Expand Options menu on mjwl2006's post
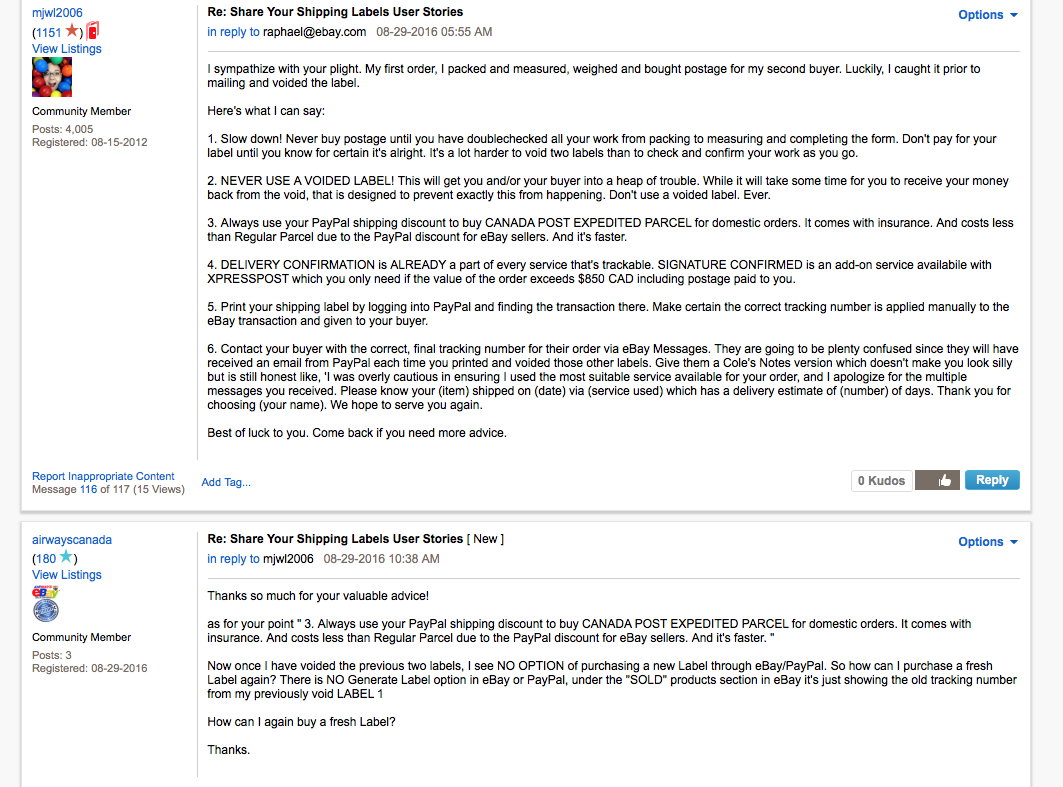This screenshot has height=787, width=1063. coord(987,15)
